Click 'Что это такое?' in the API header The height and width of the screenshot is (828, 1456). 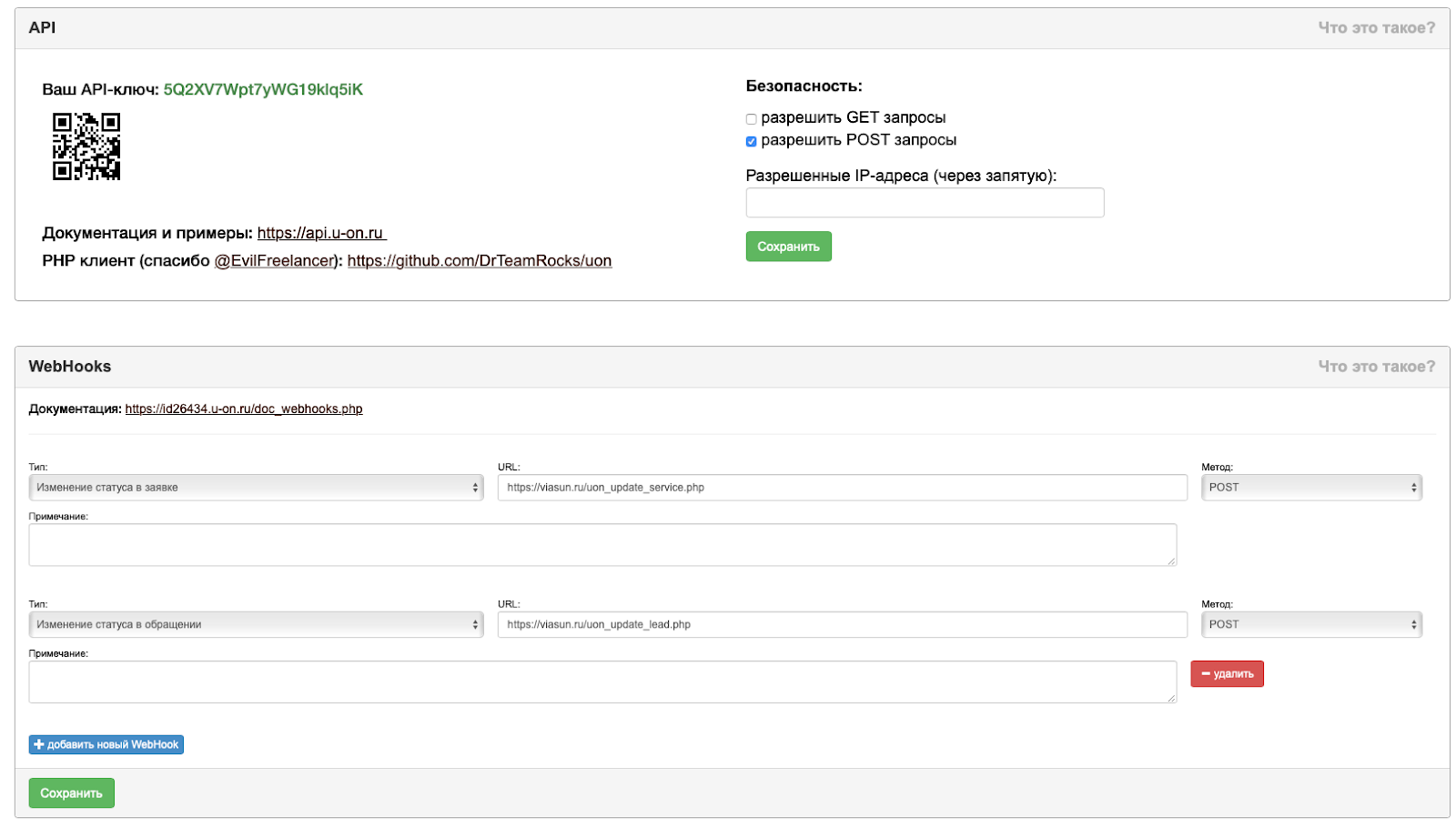(x=1376, y=28)
